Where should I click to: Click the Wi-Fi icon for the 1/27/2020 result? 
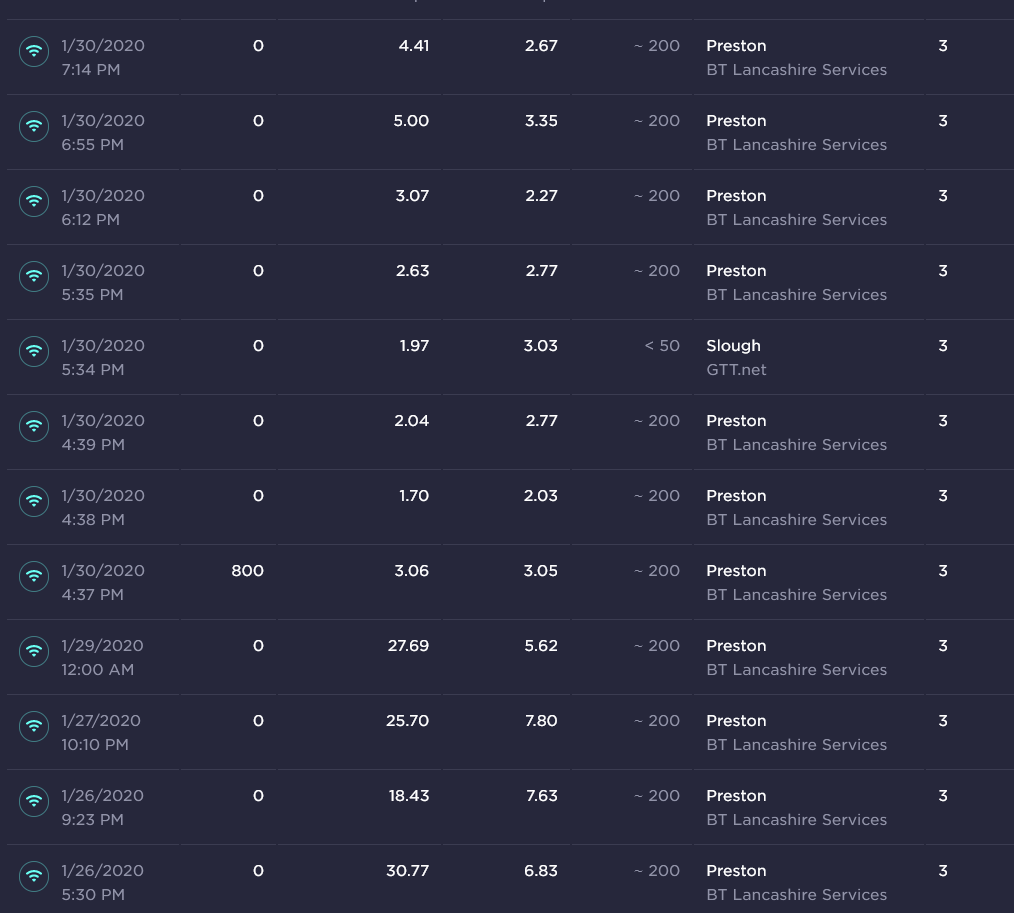(x=34, y=726)
